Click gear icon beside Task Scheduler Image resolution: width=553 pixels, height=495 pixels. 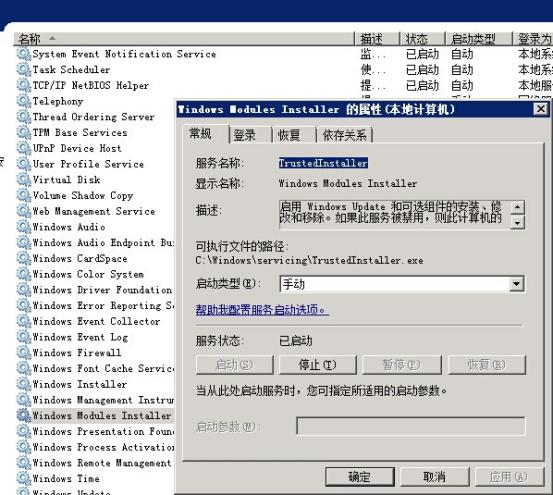coord(24,69)
